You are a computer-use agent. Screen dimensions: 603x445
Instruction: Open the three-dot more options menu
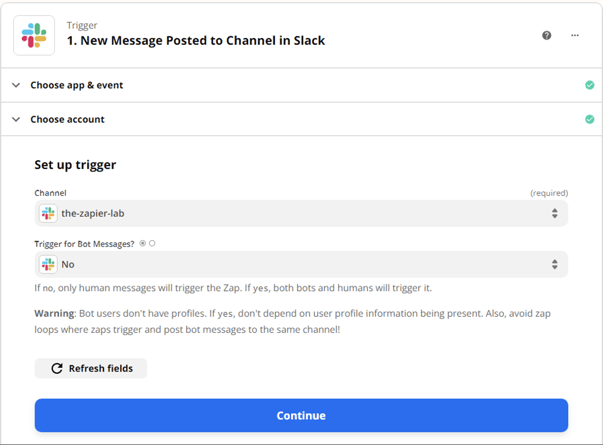(x=575, y=35)
